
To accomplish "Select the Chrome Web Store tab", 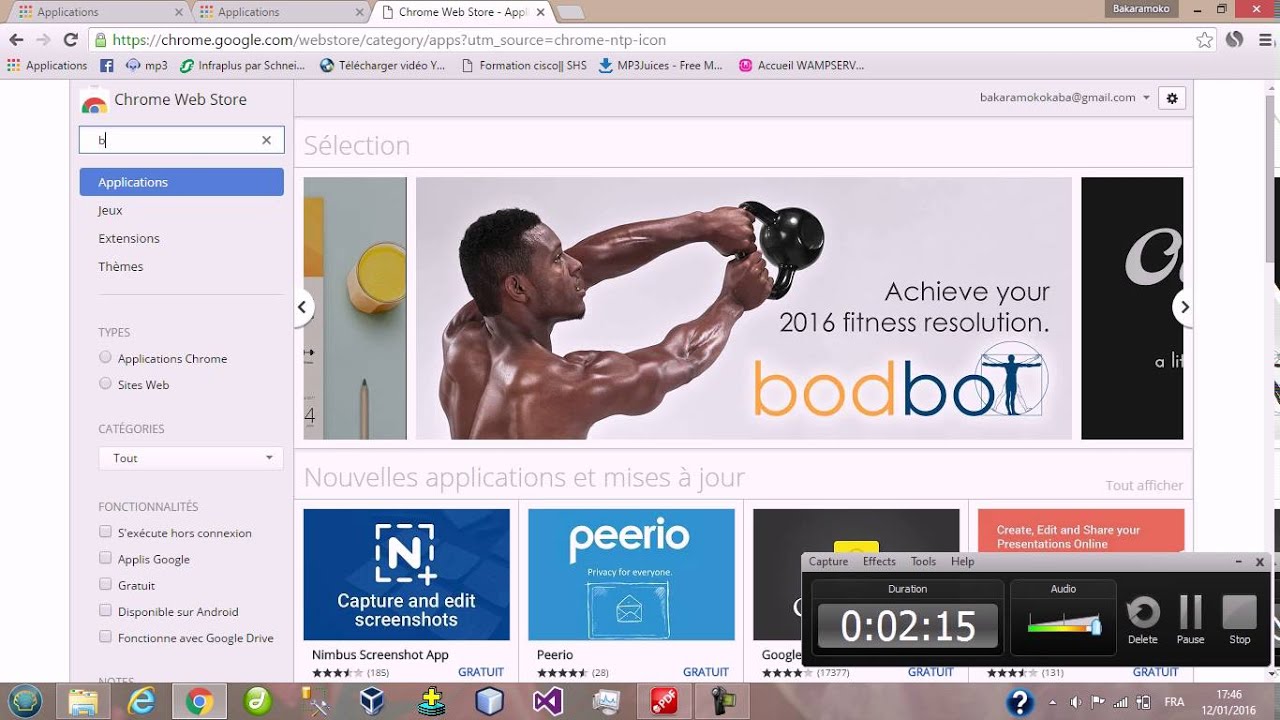I will (x=461, y=12).
